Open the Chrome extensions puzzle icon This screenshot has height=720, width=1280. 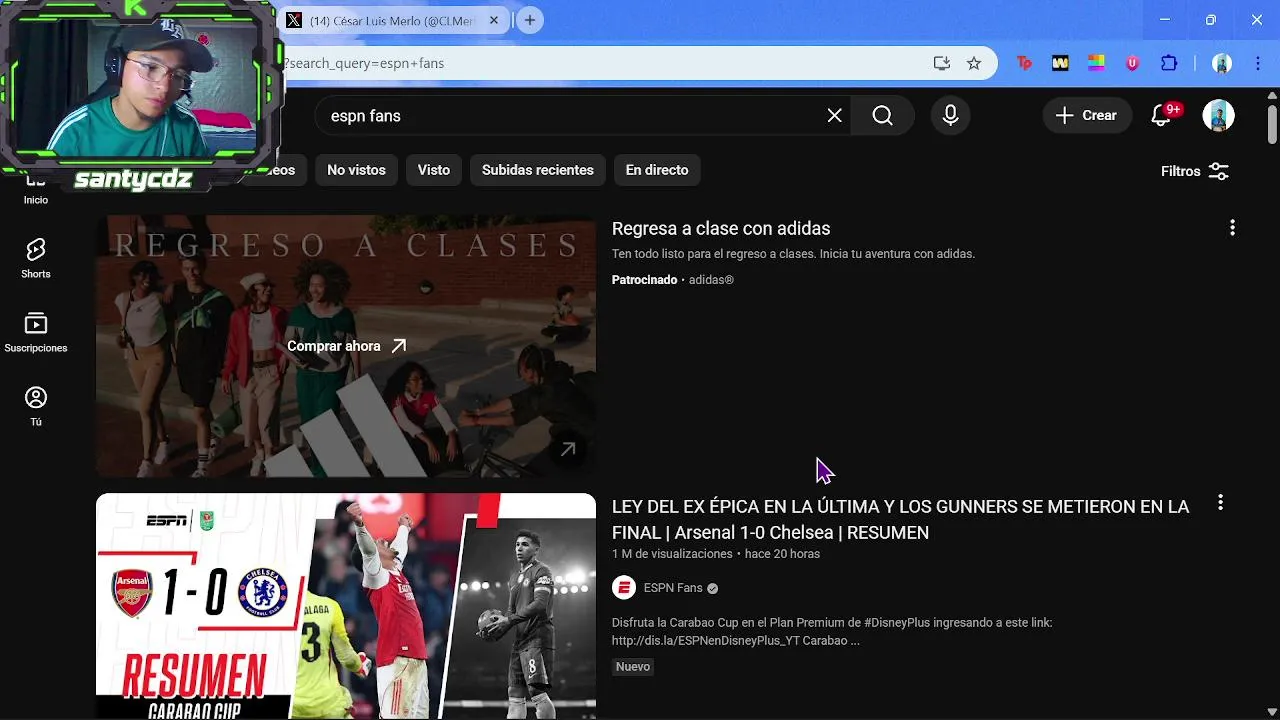tap(1169, 63)
